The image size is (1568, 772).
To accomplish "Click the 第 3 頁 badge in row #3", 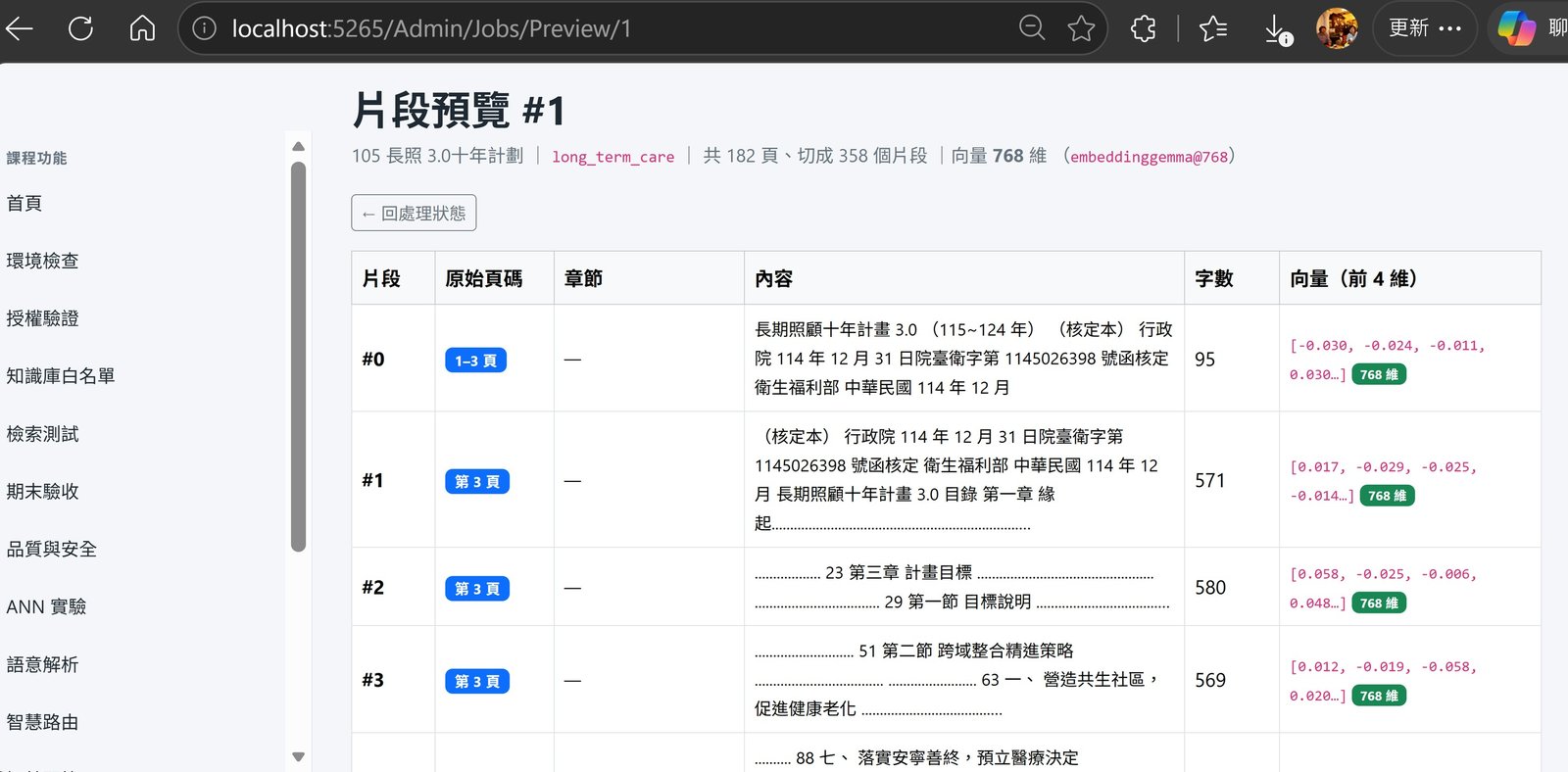I will (477, 682).
